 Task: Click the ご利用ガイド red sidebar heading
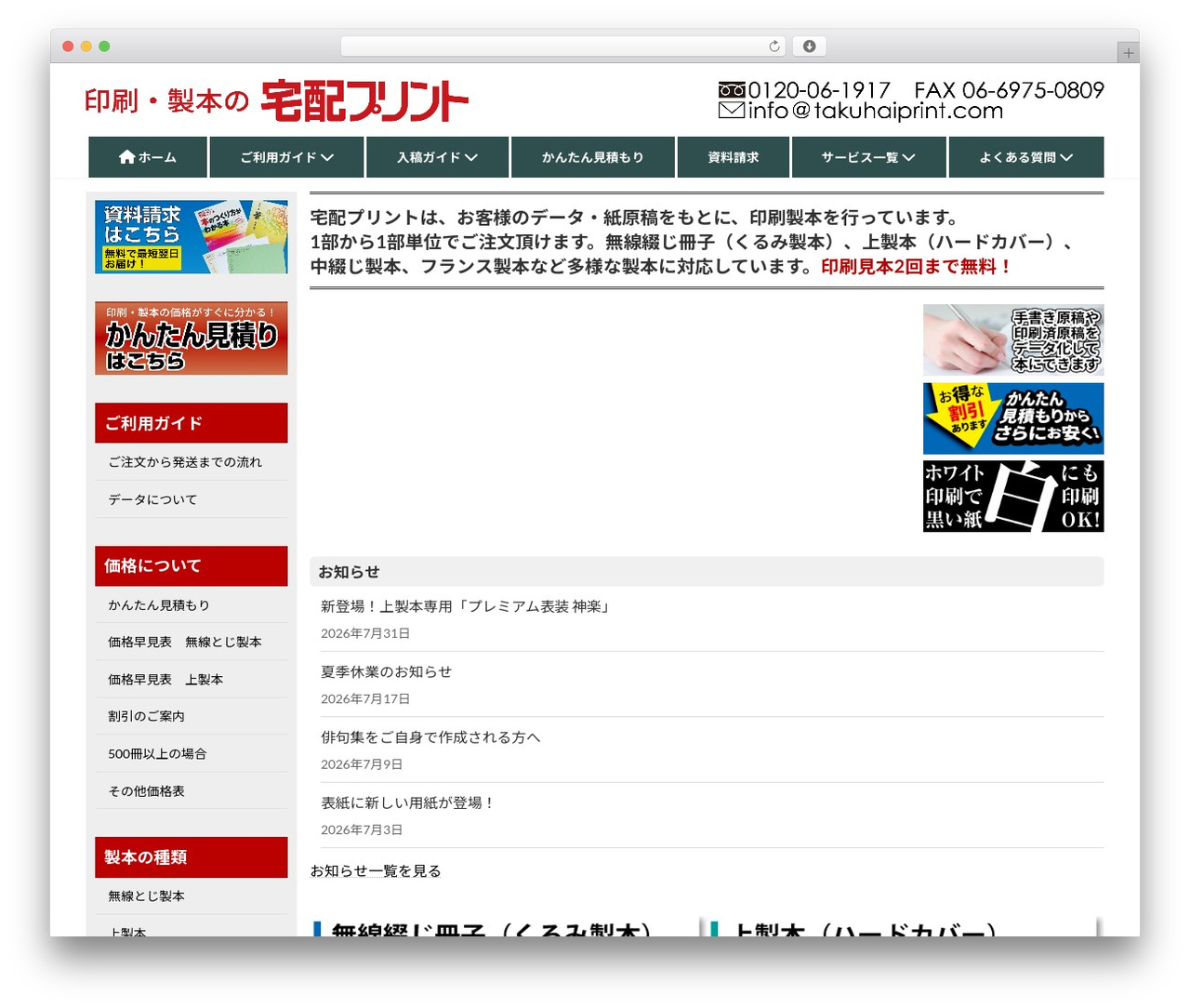[192, 423]
